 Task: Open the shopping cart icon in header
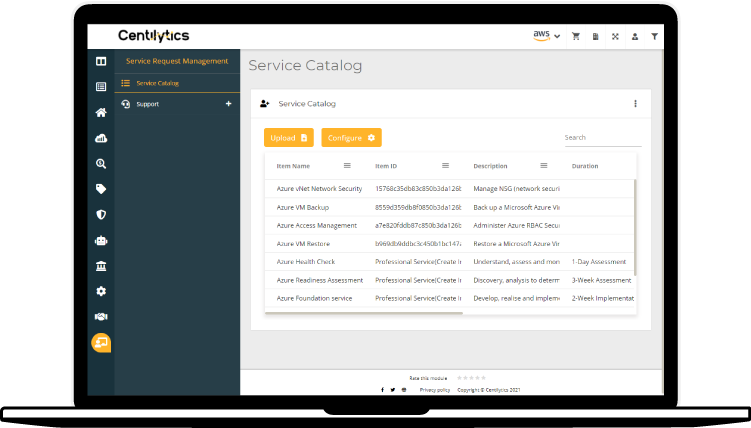pyautogui.click(x=576, y=36)
